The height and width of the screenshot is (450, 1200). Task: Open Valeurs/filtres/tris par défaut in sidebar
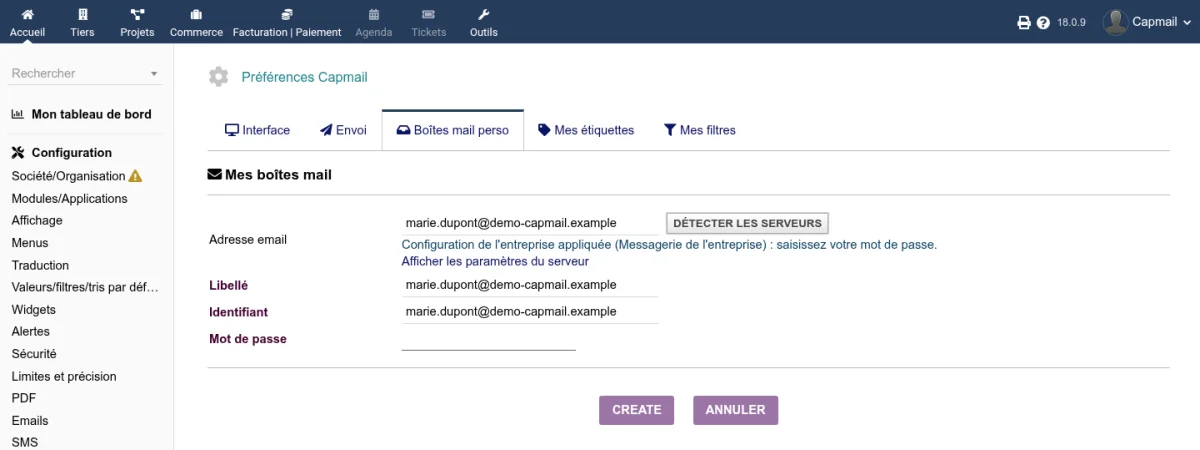(85, 287)
